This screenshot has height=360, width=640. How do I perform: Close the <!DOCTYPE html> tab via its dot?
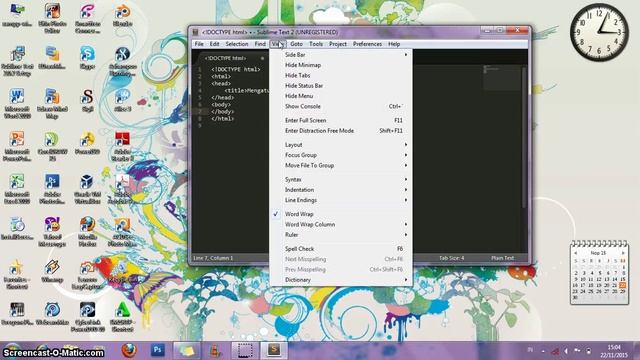(x=262, y=58)
